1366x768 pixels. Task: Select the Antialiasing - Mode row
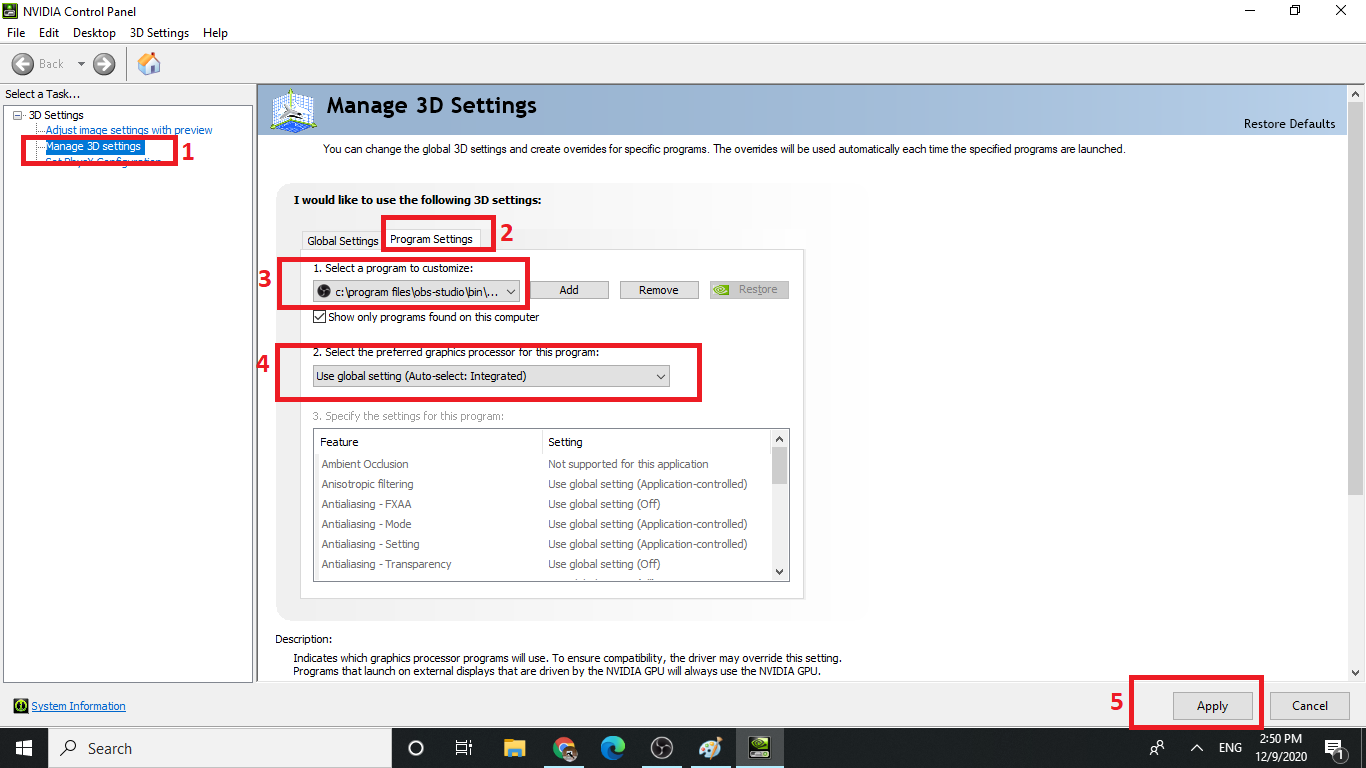(x=541, y=524)
